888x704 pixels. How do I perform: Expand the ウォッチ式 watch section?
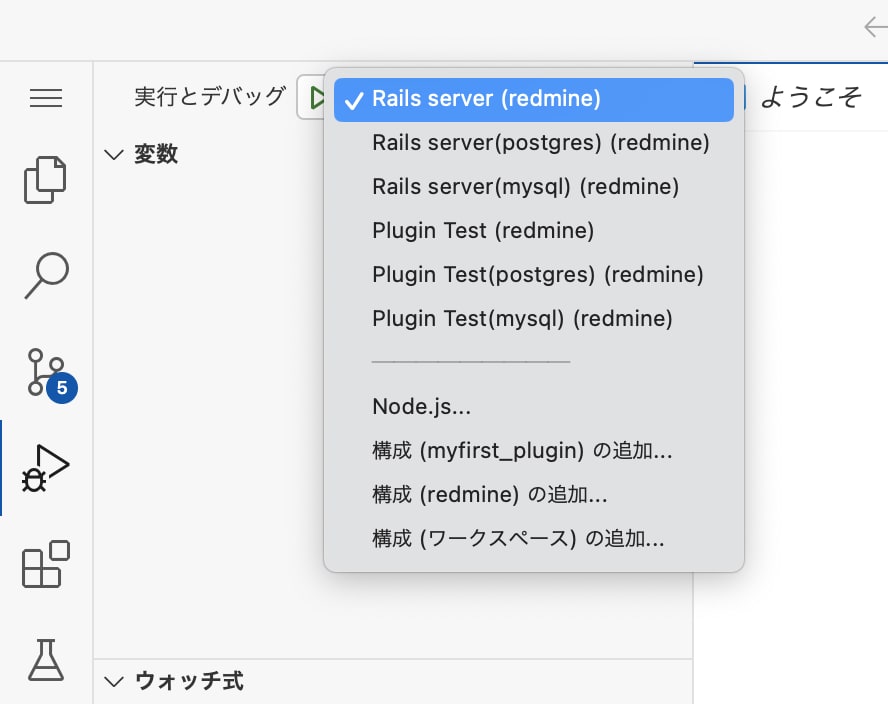pyautogui.click(x=113, y=681)
